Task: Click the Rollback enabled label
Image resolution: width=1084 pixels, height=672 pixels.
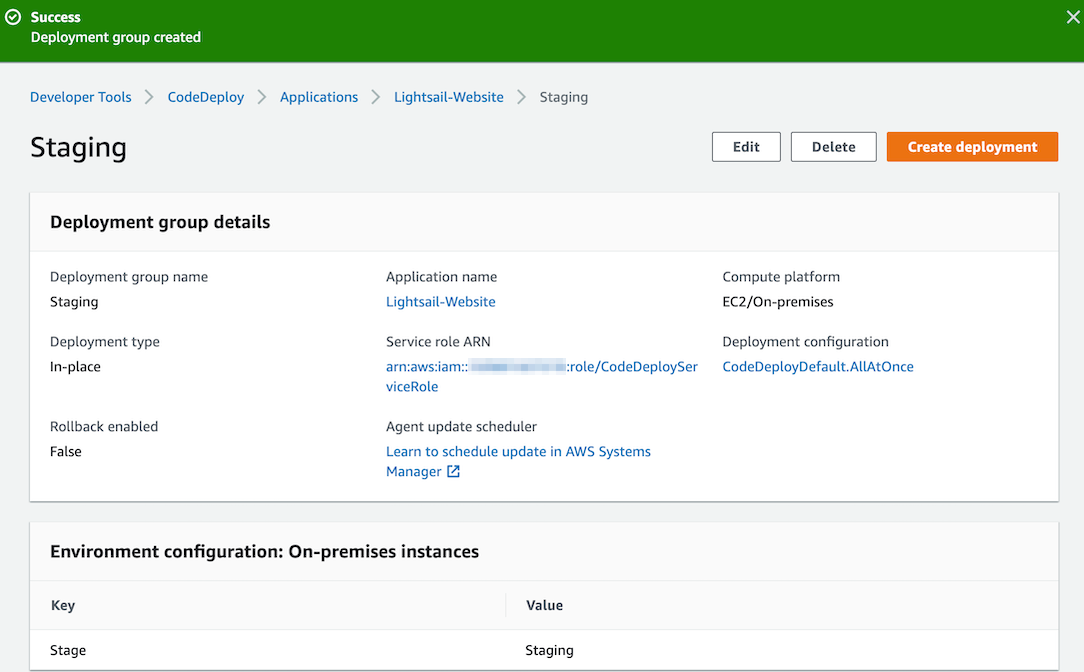Action: point(104,427)
